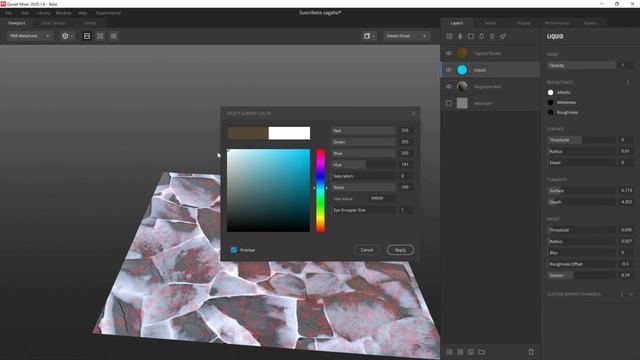
Task: Open the PBR Metalness workflow dropdown
Action: [29, 36]
